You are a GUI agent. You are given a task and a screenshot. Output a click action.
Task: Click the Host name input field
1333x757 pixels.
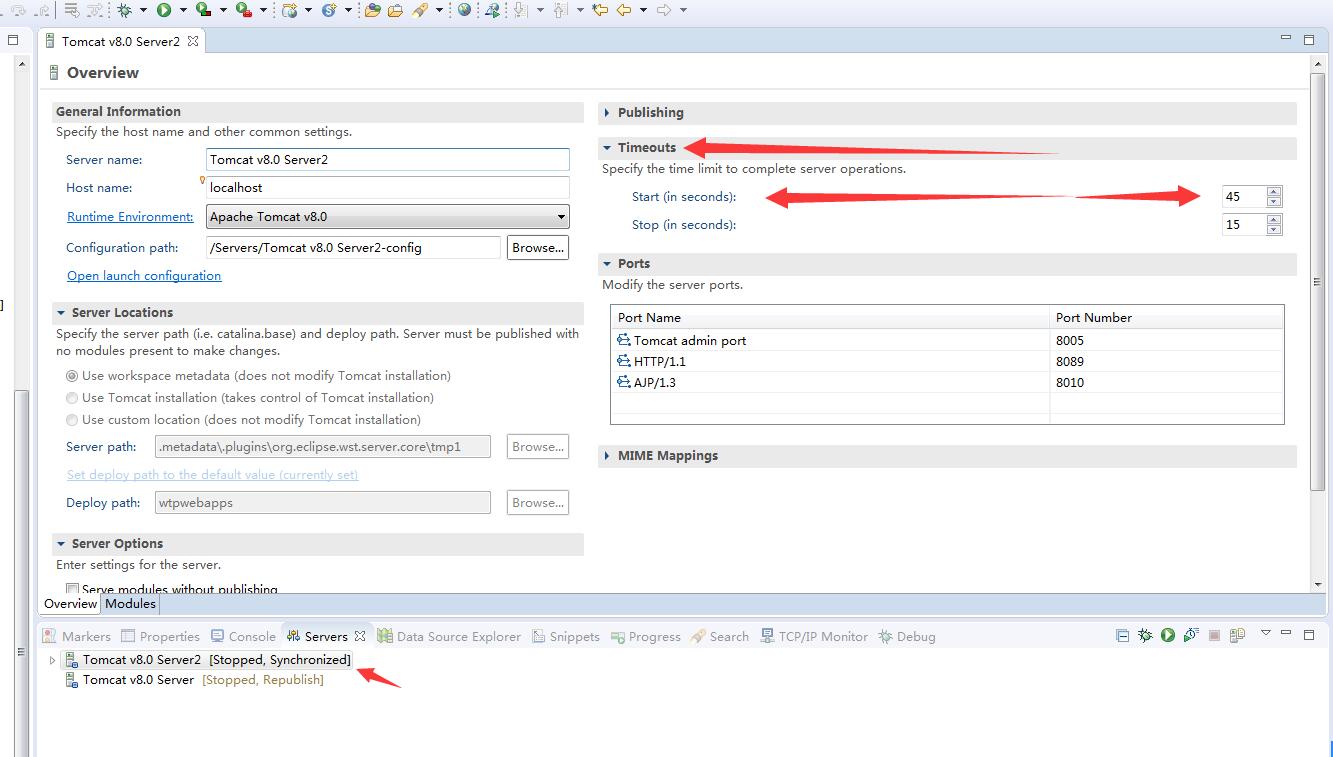[387, 187]
